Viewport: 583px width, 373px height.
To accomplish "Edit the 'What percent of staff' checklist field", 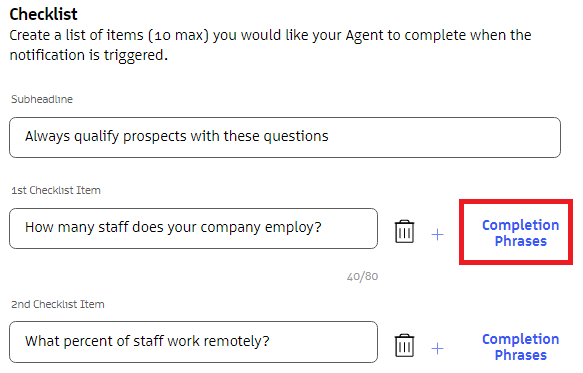I will point(193,342).
